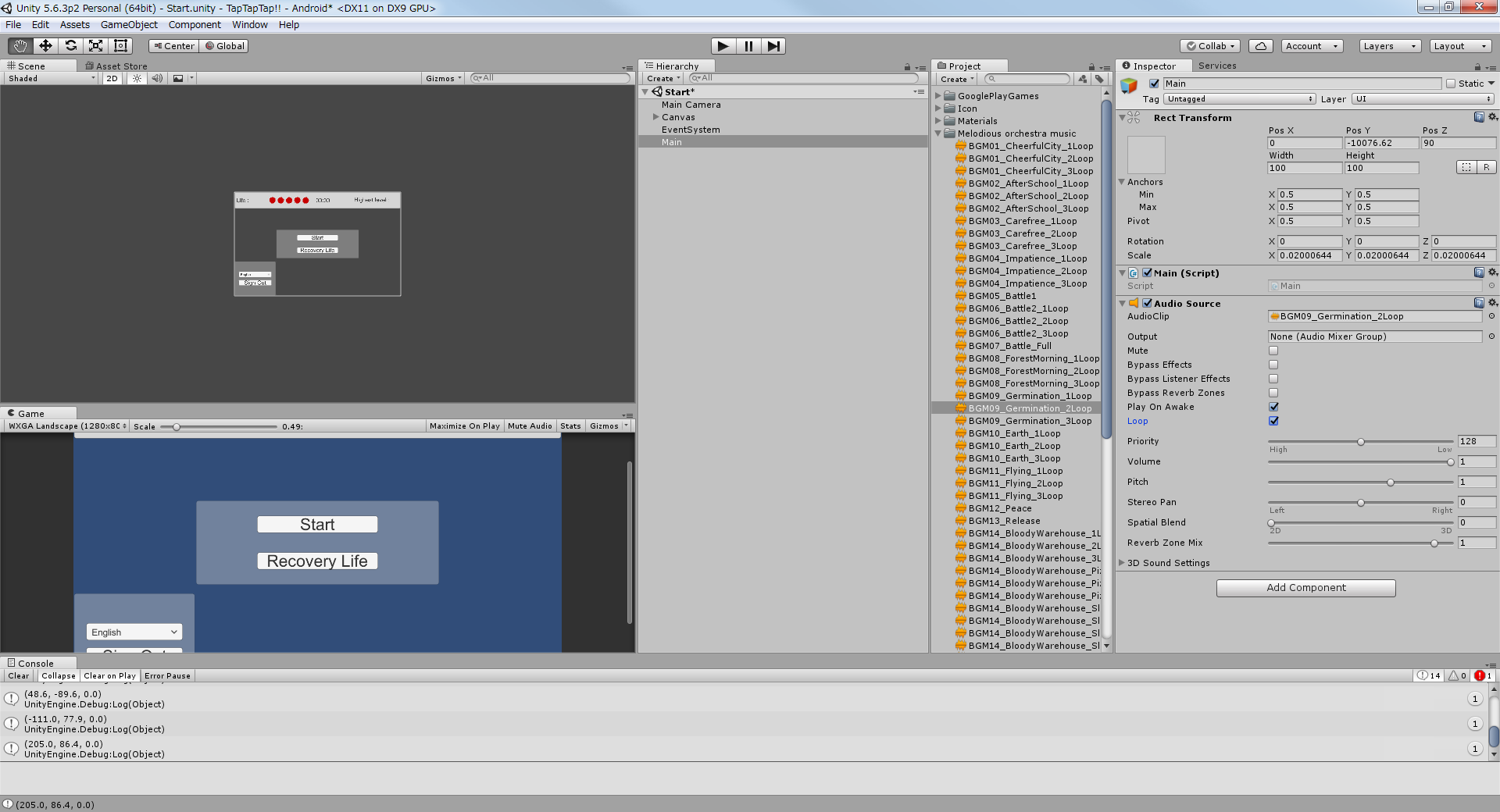Image resolution: width=1500 pixels, height=812 pixels.
Task: Expand 3D Sound Settings
Action: [1122, 563]
